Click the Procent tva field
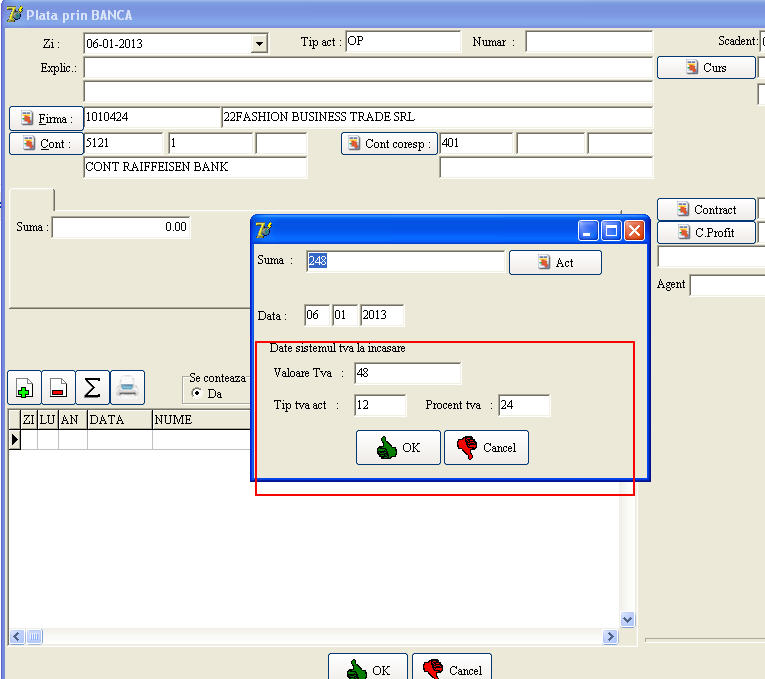This screenshot has height=679, width=765. pyautogui.click(x=524, y=405)
